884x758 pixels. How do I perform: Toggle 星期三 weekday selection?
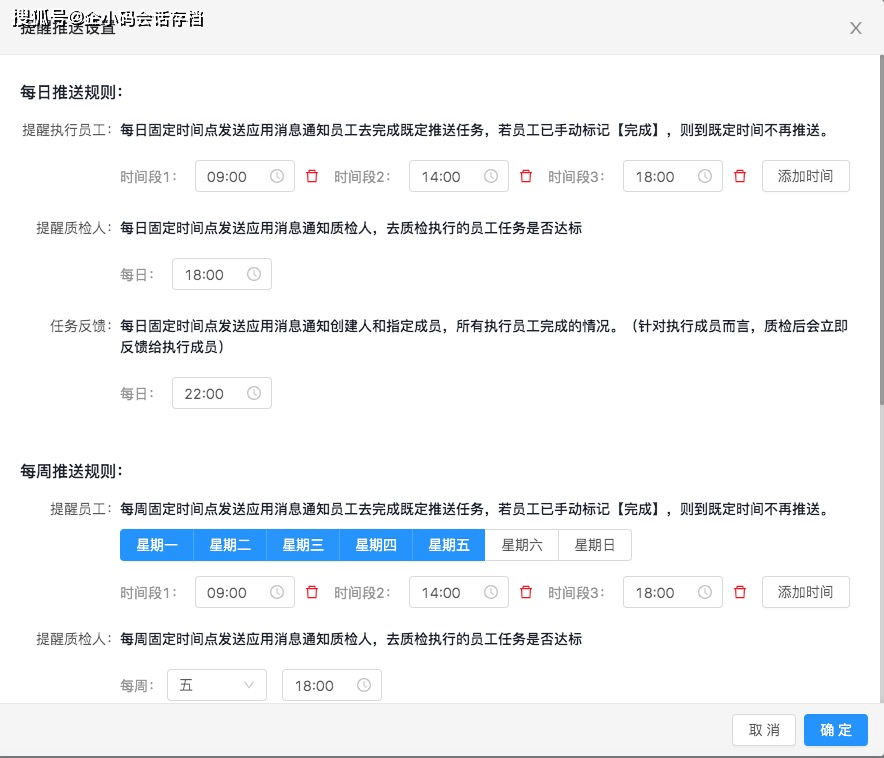(x=303, y=545)
